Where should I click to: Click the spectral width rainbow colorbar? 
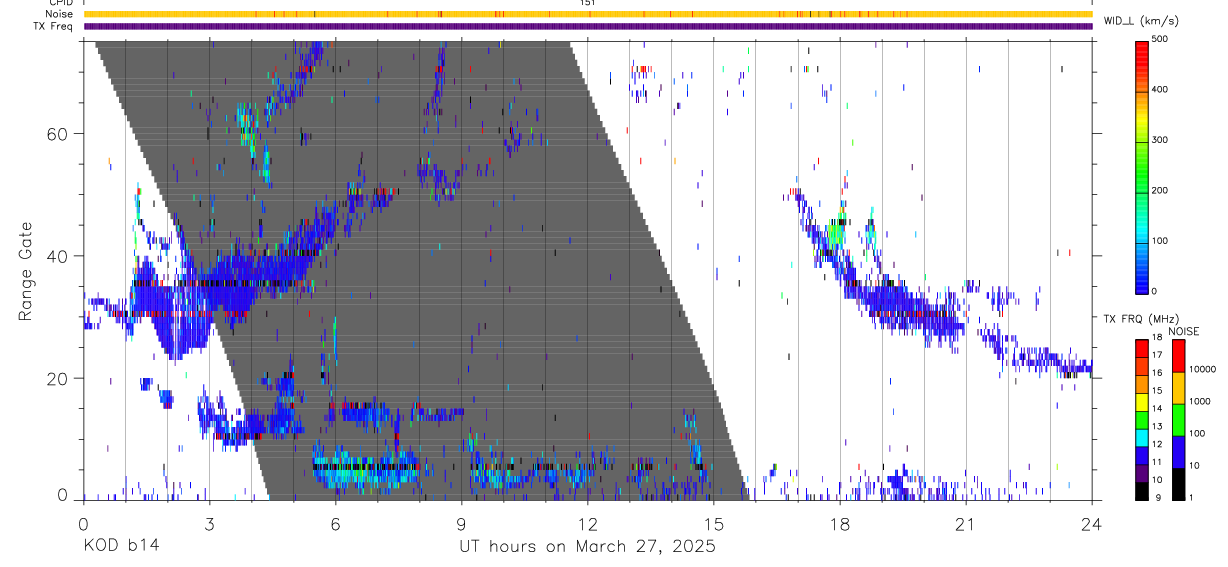(x=1141, y=166)
